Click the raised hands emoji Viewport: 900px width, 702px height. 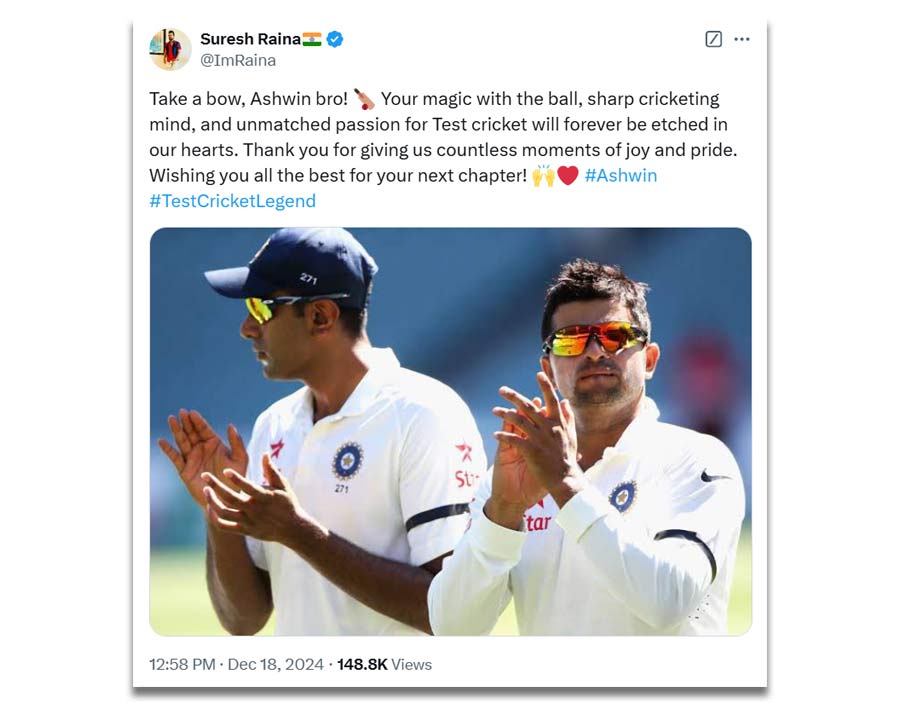(543, 175)
